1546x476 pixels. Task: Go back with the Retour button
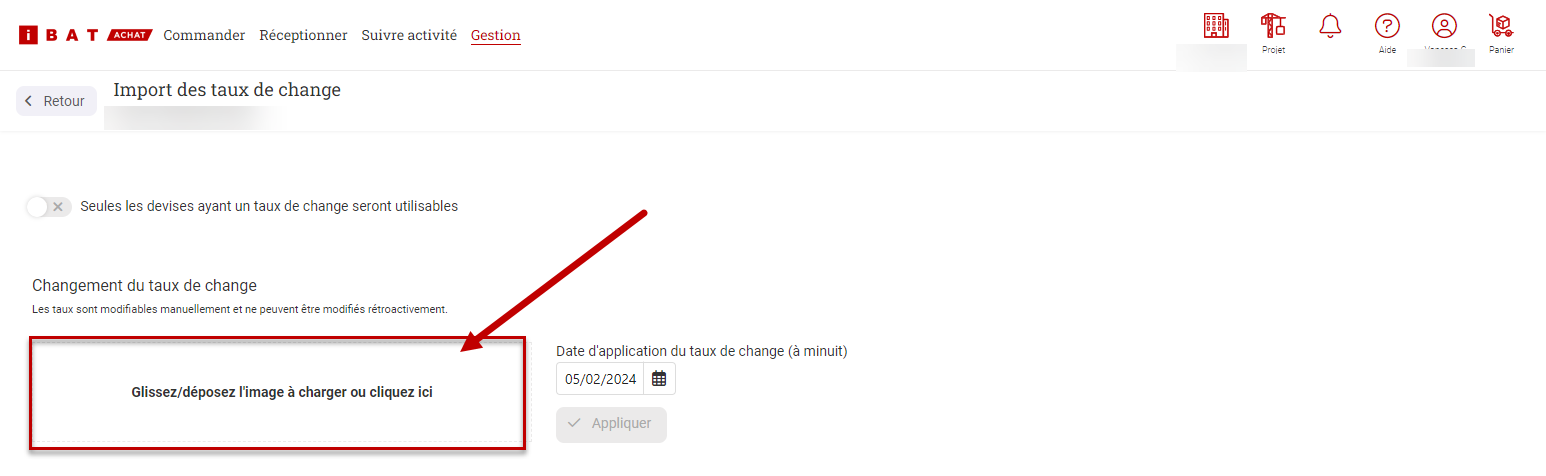(57, 101)
